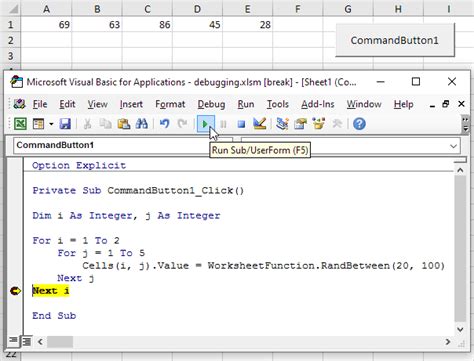Click the code window scroll up arrow

(460, 170)
